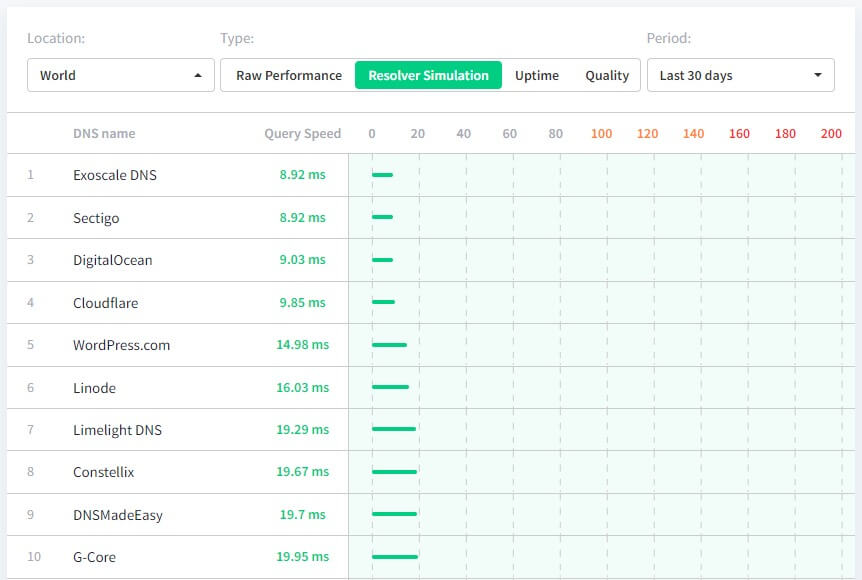Open the Constellix provider row
The height and width of the screenshot is (580, 862).
pyautogui.click(x=431, y=472)
